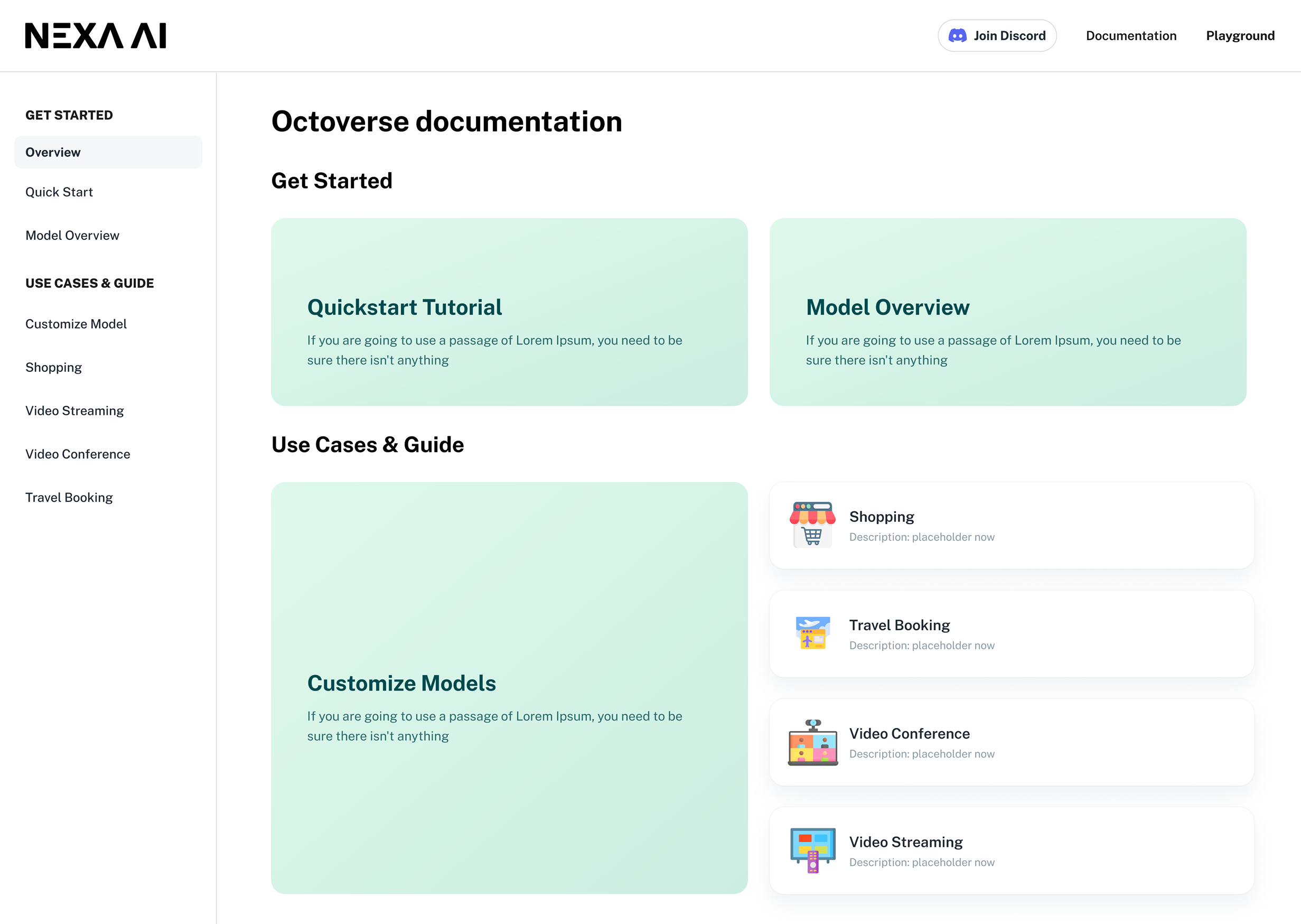The image size is (1301, 924).
Task: Open Quick Start sidebar link
Action: tap(59, 192)
